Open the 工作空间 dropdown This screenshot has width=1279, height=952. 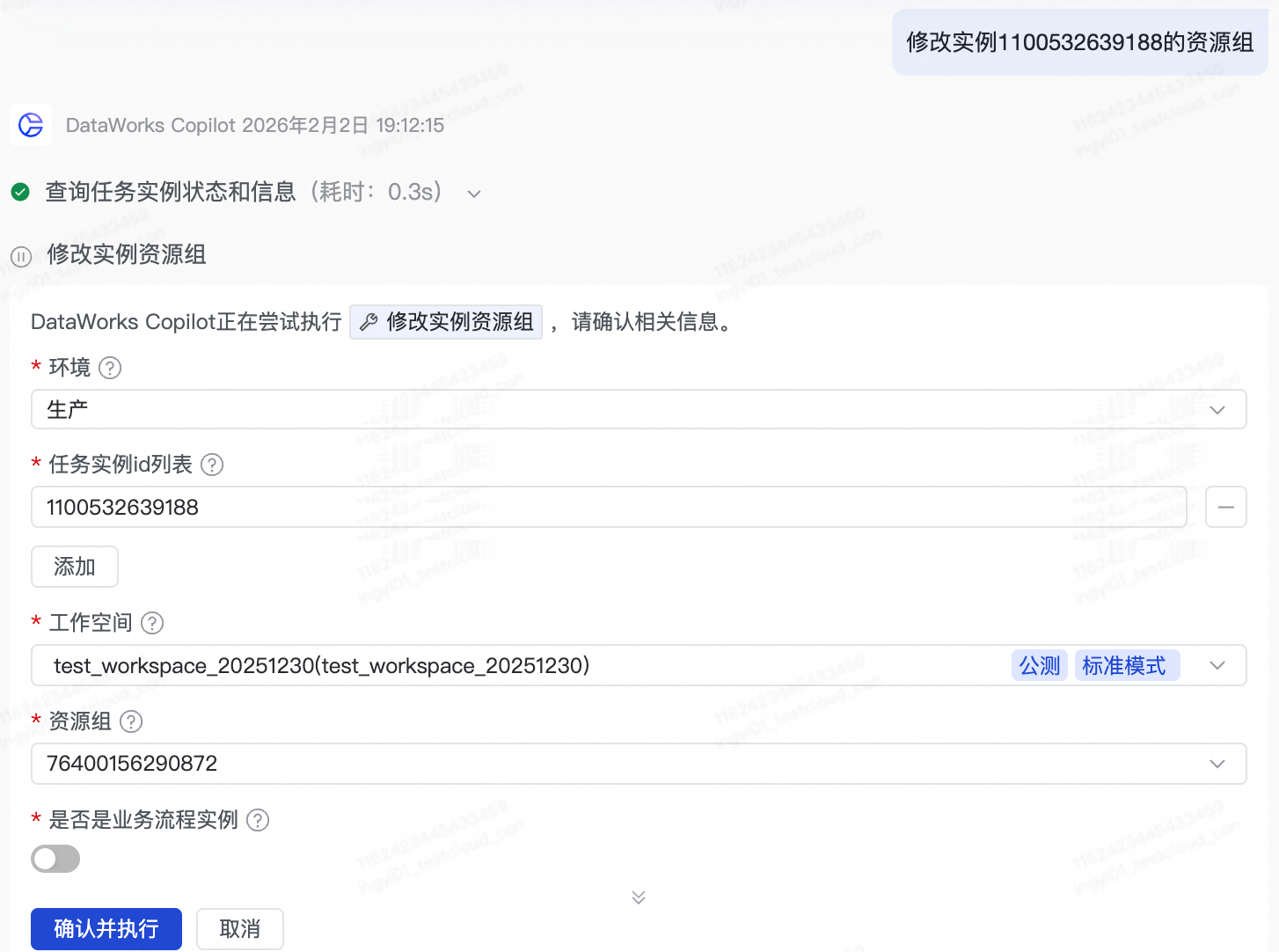point(639,665)
